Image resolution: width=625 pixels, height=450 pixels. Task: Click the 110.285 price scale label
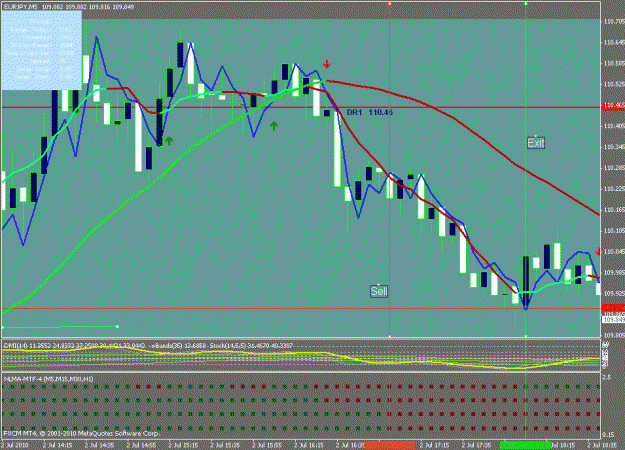614,168
